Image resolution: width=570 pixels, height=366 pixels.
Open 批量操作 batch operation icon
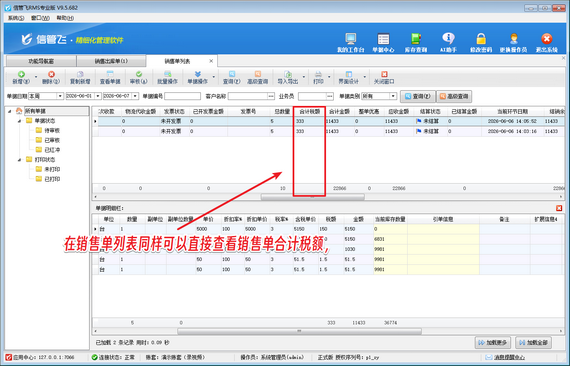(168, 75)
